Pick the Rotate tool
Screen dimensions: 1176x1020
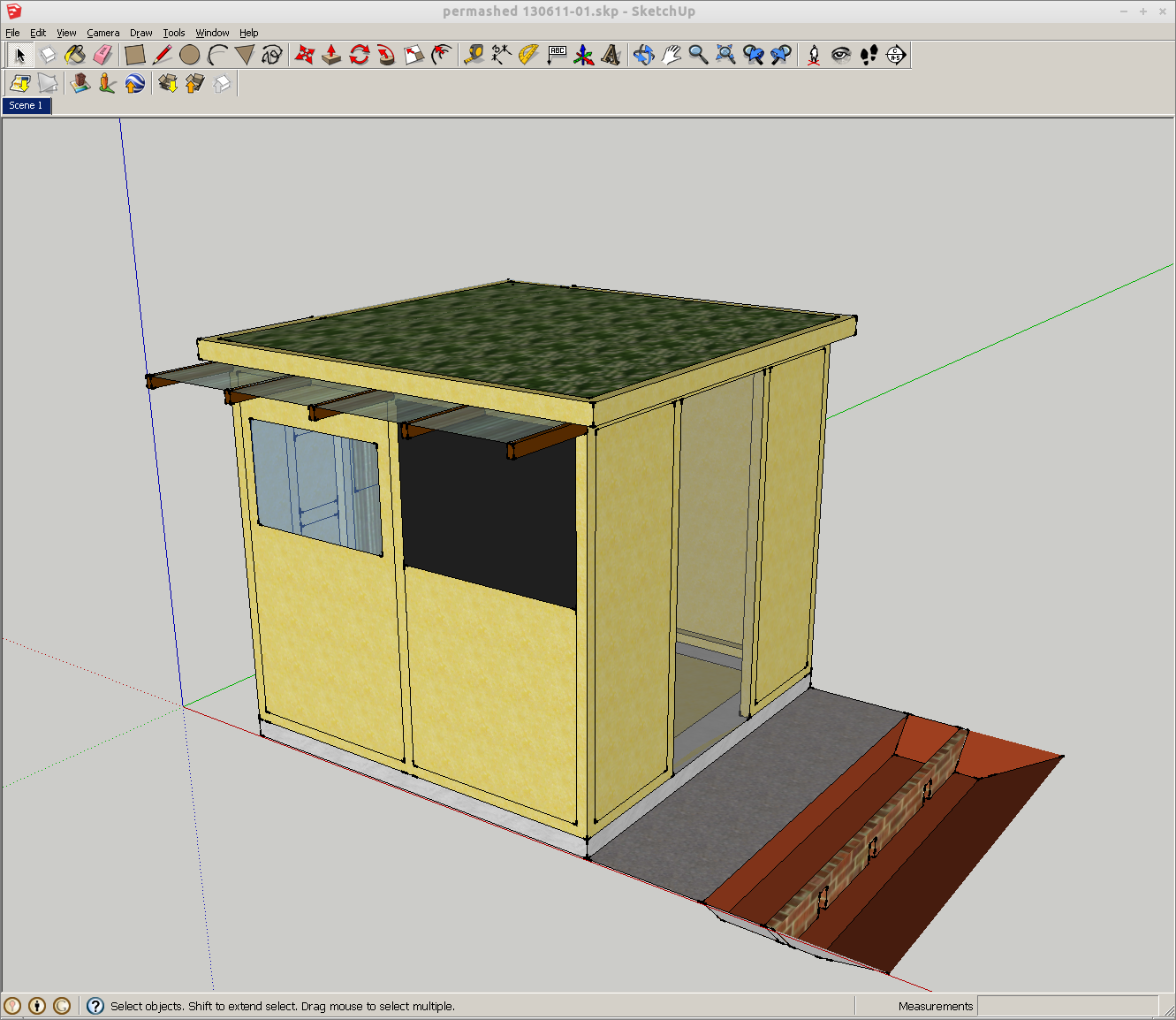tap(359, 55)
